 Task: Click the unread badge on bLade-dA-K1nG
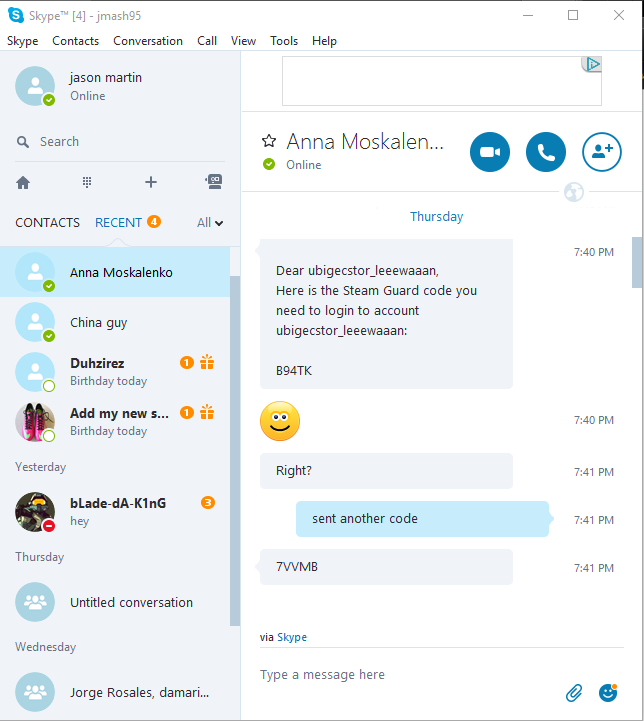pos(208,503)
